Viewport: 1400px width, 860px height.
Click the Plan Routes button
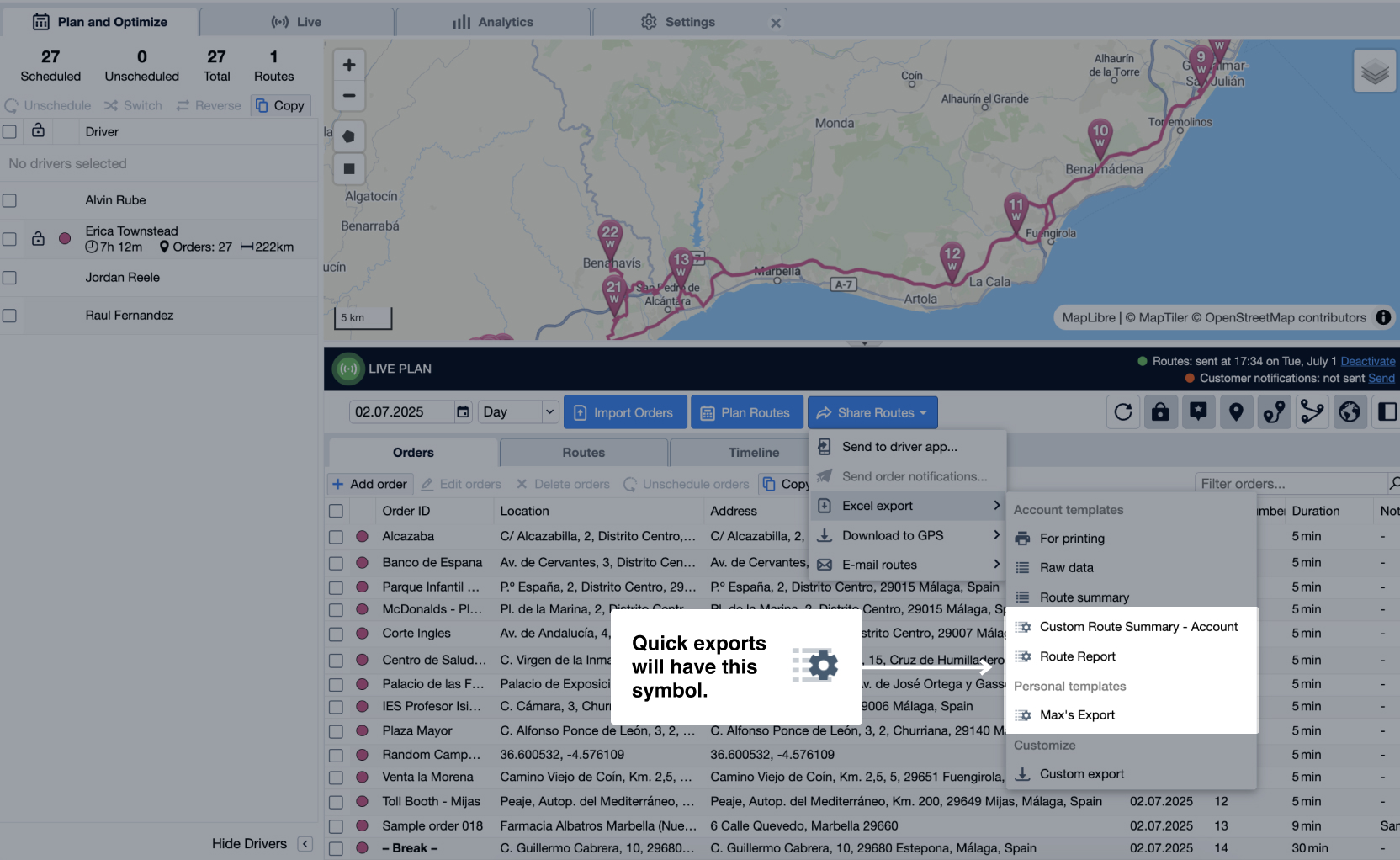pos(747,411)
